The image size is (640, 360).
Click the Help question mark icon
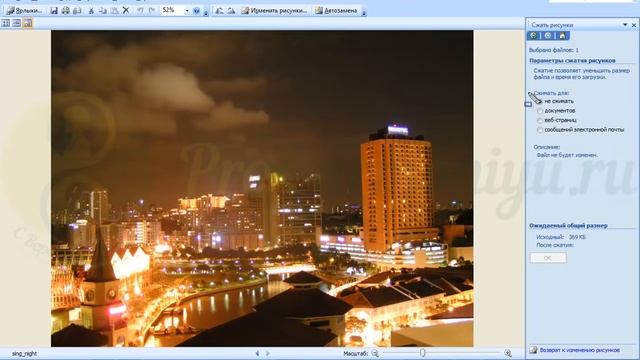click(197, 11)
